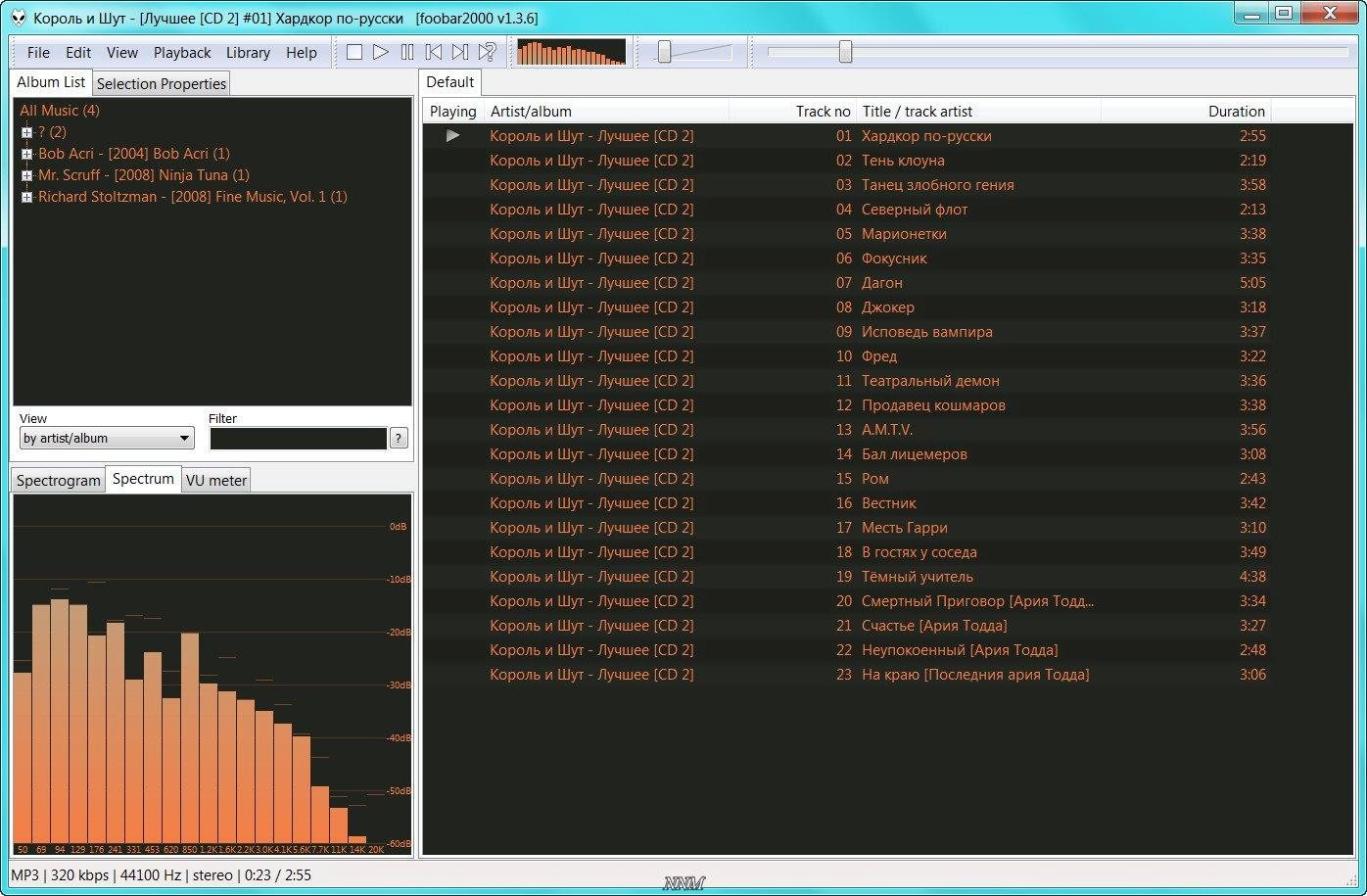Screen dimensions: 1367x896
Task: Click the status bar showing MP3 | 320 kbps
Action: point(161,875)
